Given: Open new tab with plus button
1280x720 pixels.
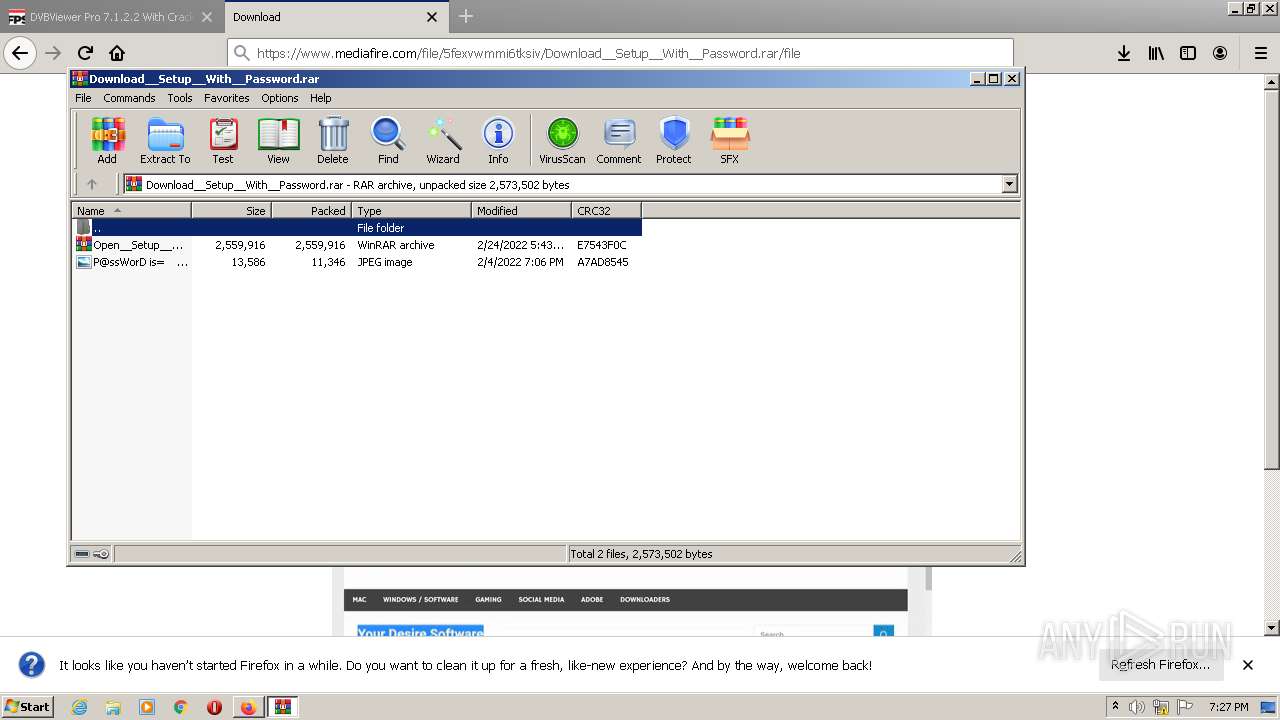Looking at the screenshot, I should coord(466,16).
